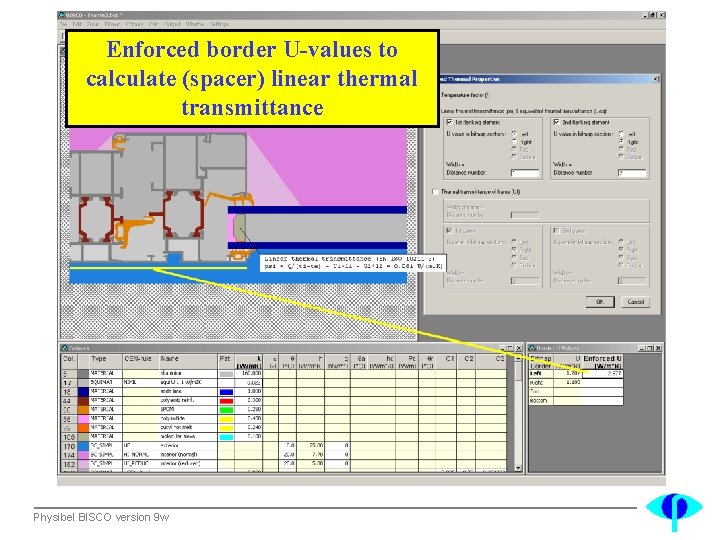Image resolution: width=720 pixels, height=540 pixels.
Task: Toggle the 2nd flanking element checkbox
Action: pyautogui.click(x=556, y=122)
